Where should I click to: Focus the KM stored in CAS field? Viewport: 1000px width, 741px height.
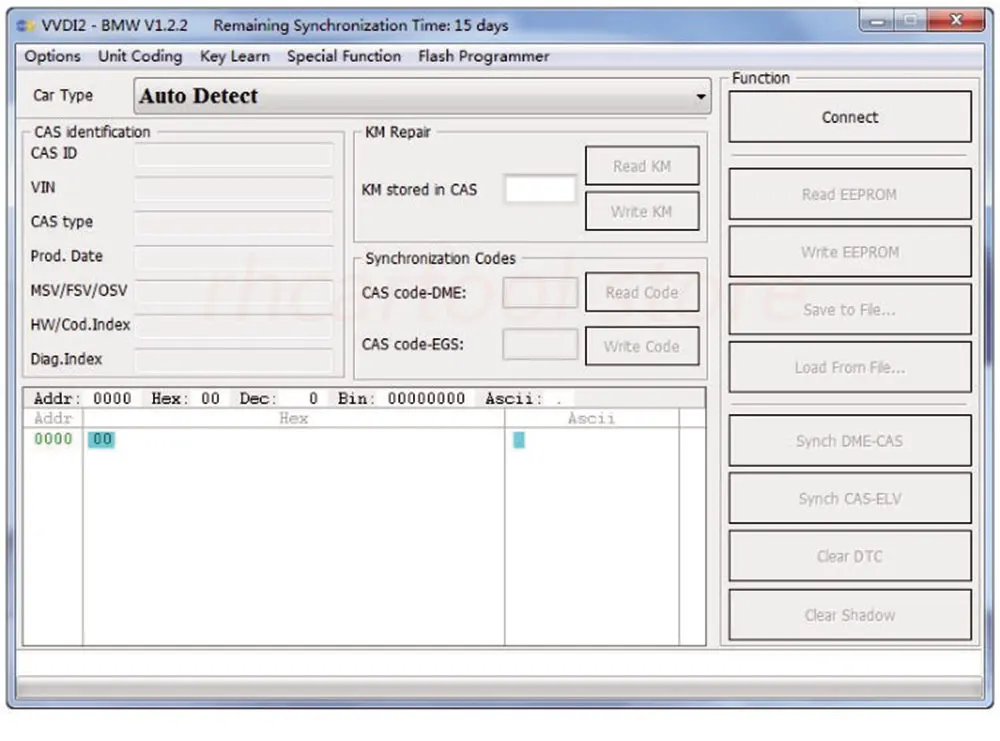pyautogui.click(x=540, y=189)
